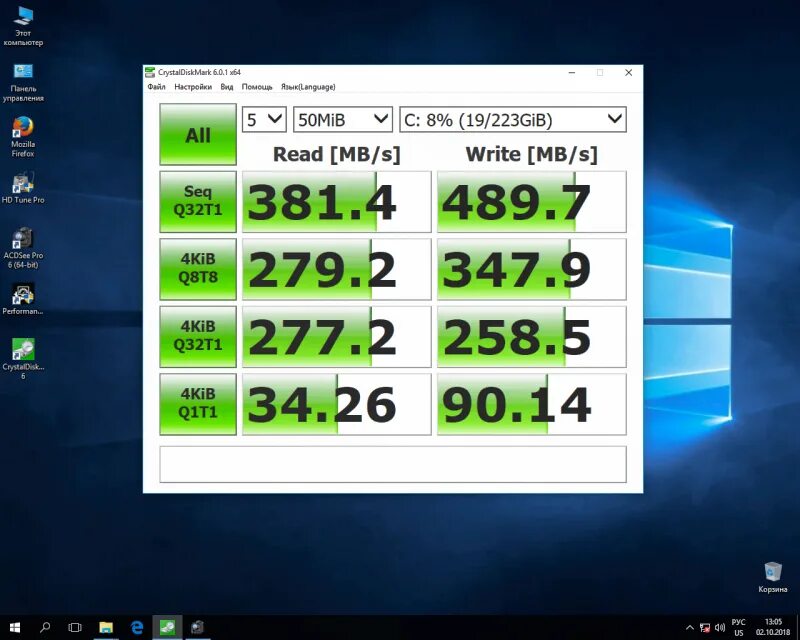The height and width of the screenshot is (640, 800).
Task: Open the 'Вид' menu
Action: [x=227, y=87]
